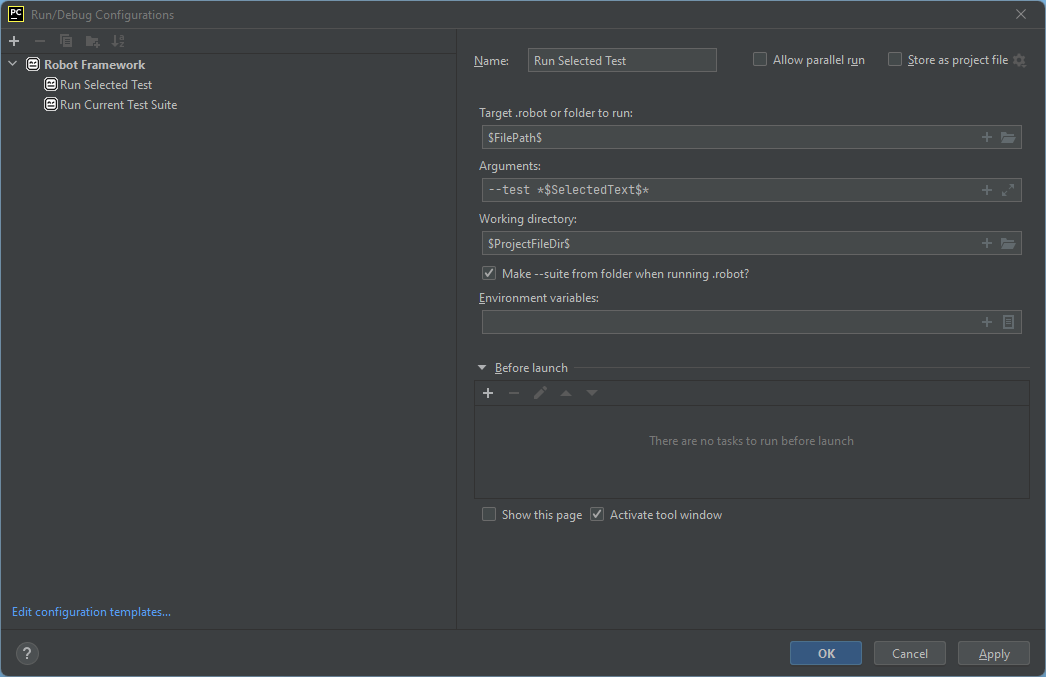Collapse the Before launch section

coord(482,368)
